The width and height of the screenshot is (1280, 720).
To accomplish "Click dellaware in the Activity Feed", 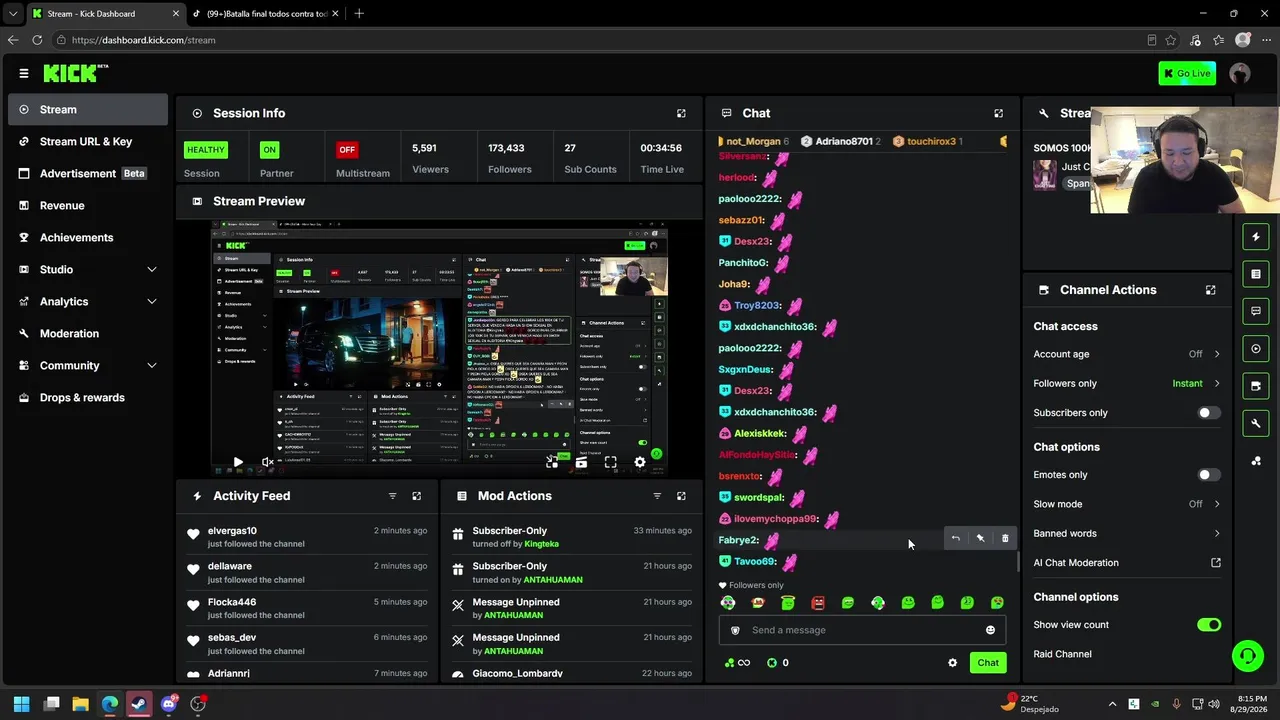I will [x=230, y=566].
